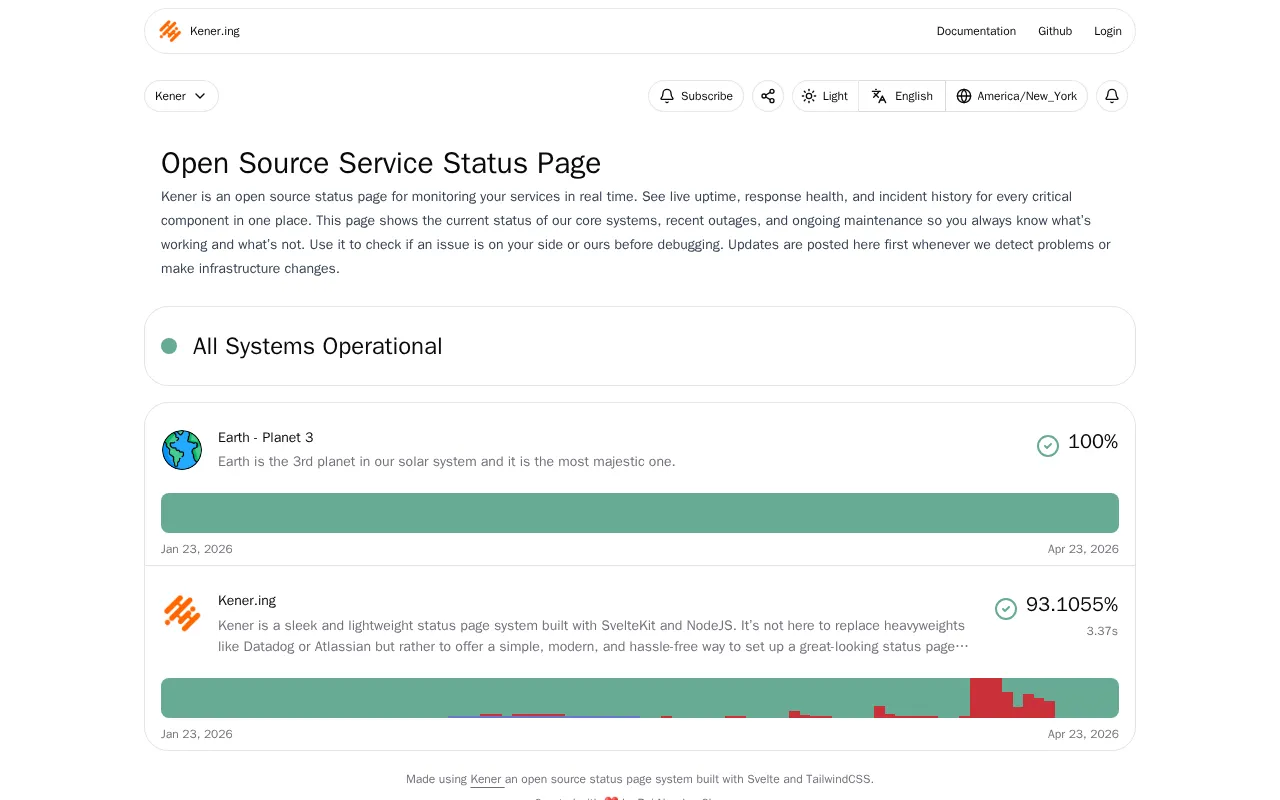The height and width of the screenshot is (800, 1280).
Task: Click the Login link
Action: [1108, 31]
